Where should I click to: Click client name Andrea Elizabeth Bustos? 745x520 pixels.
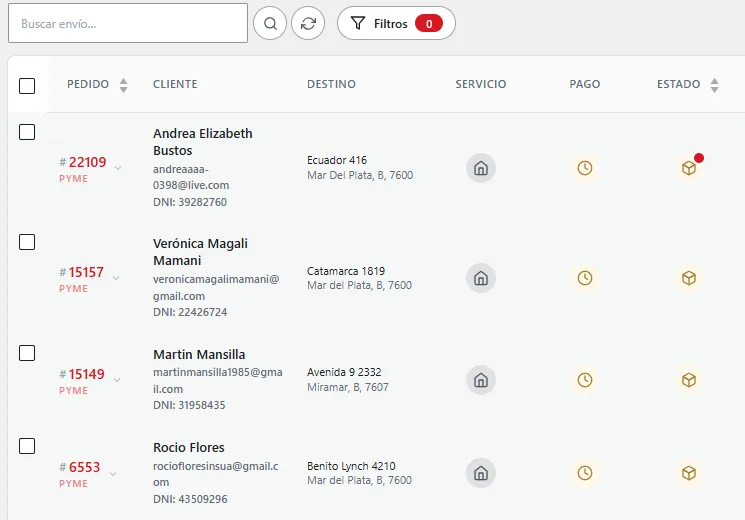click(202, 142)
